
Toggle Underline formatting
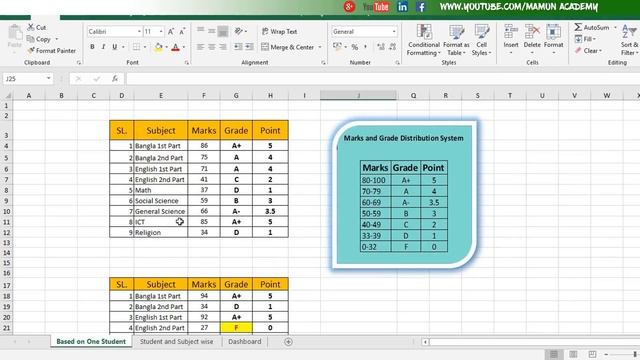click(115, 47)
